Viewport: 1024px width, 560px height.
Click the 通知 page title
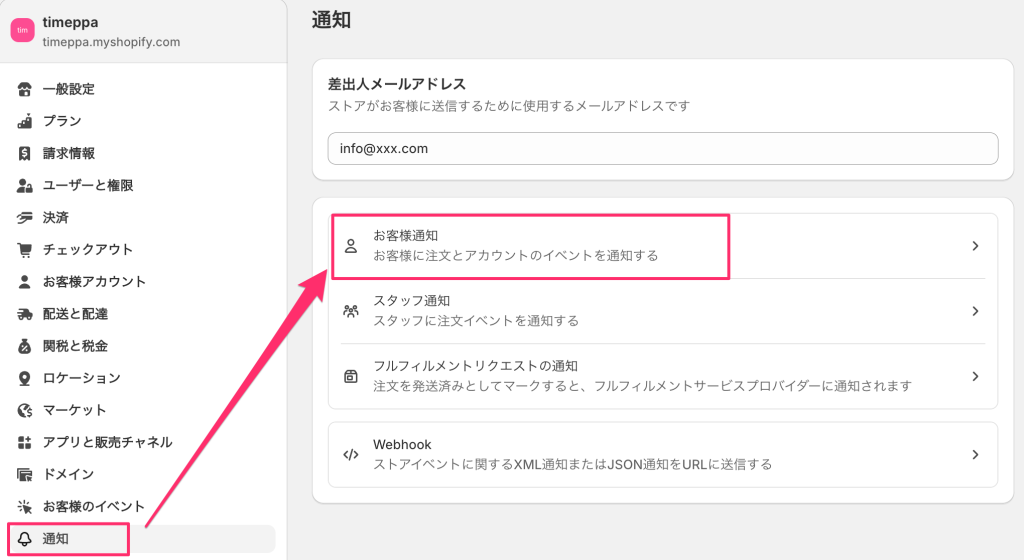[332, 20]
